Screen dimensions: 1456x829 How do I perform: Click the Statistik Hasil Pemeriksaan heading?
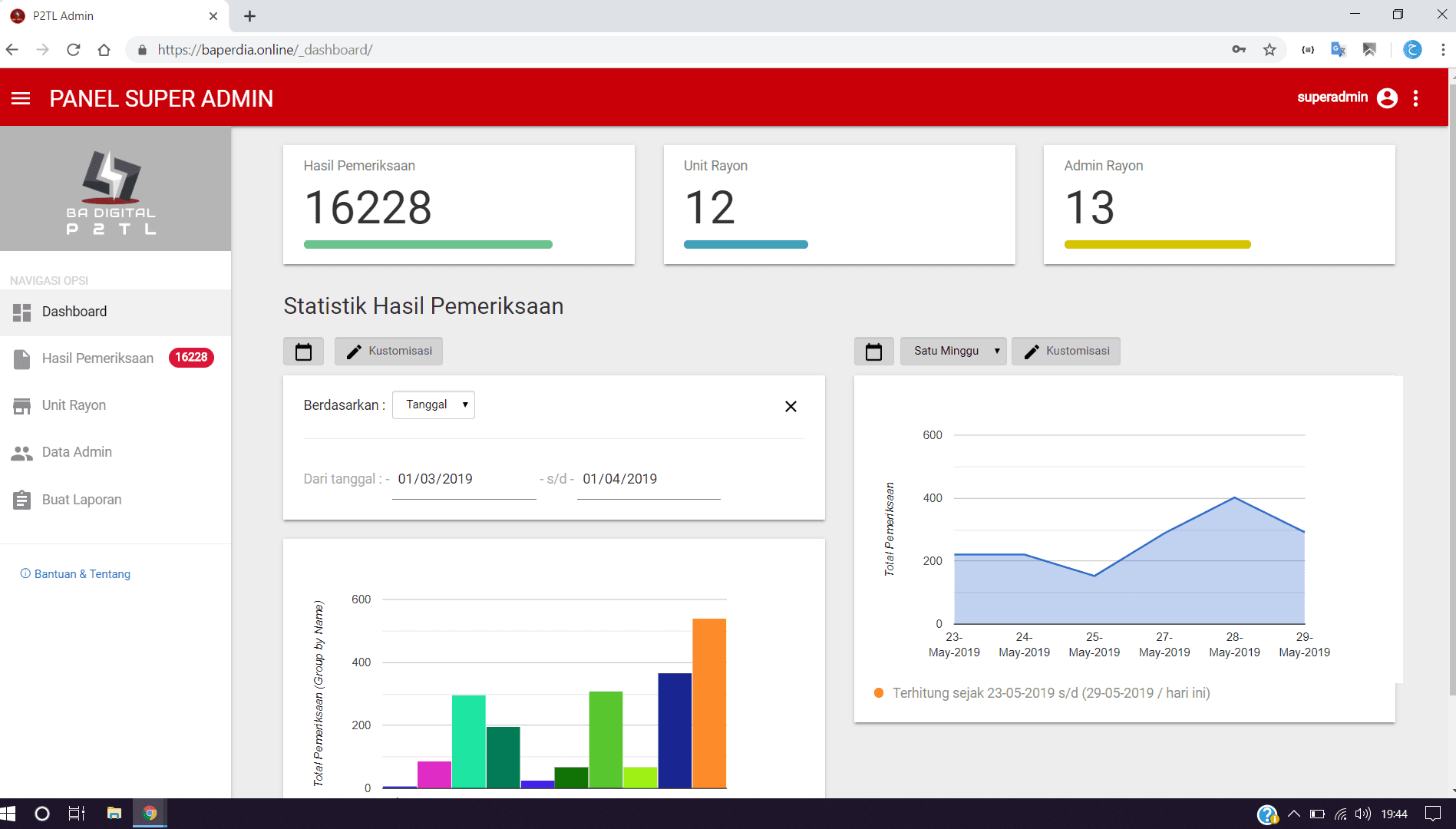(x=424, y=306)
